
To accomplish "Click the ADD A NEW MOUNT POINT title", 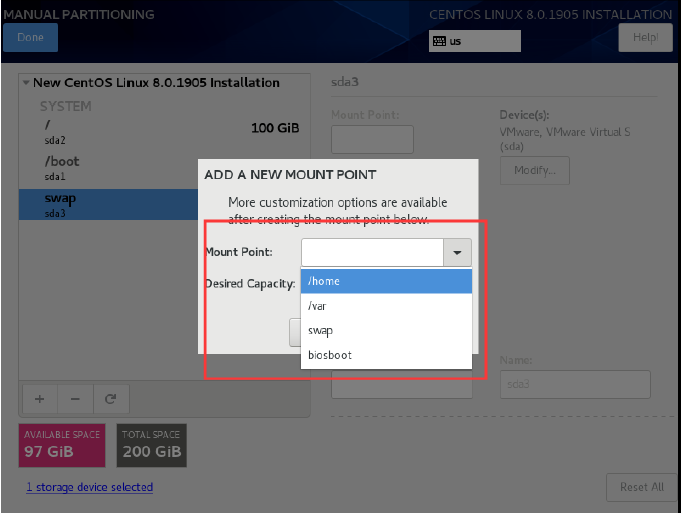I will pyautogui.click(x=290, y=175).
